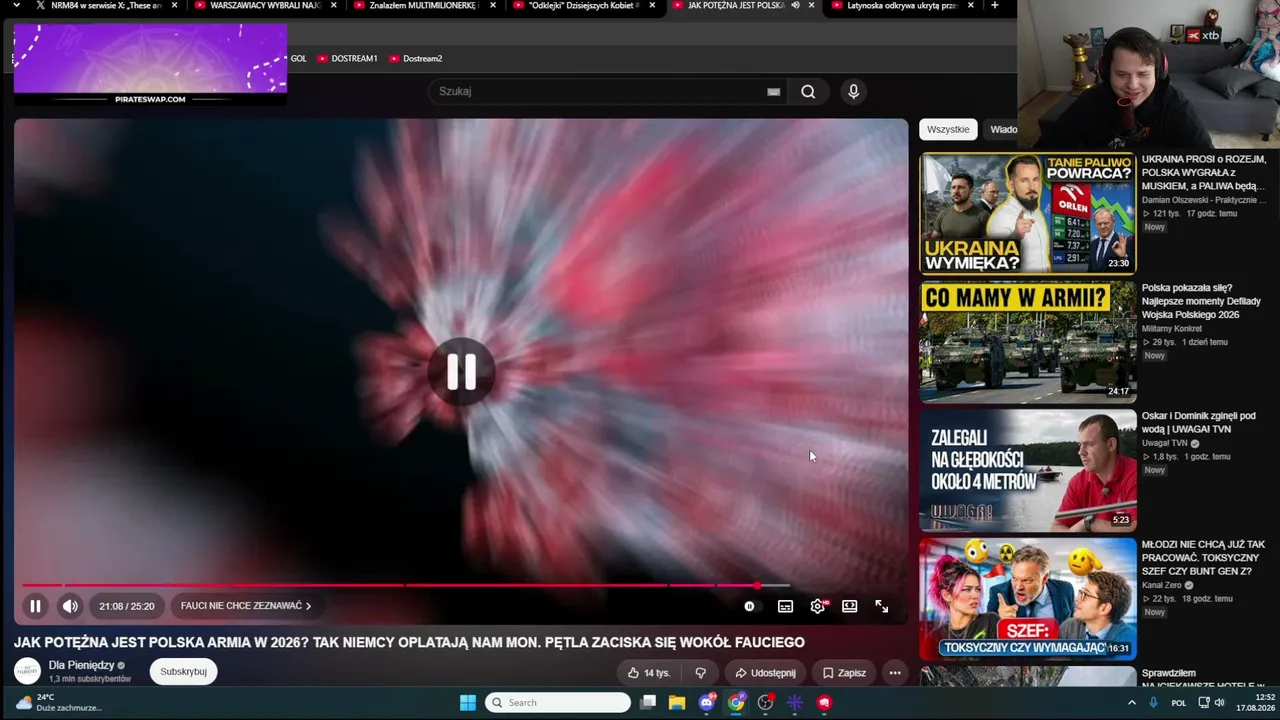Viewport: 1280px width, 720px height.
Task: Turn on subtitles with the captions icon
Action: (786, 606)
